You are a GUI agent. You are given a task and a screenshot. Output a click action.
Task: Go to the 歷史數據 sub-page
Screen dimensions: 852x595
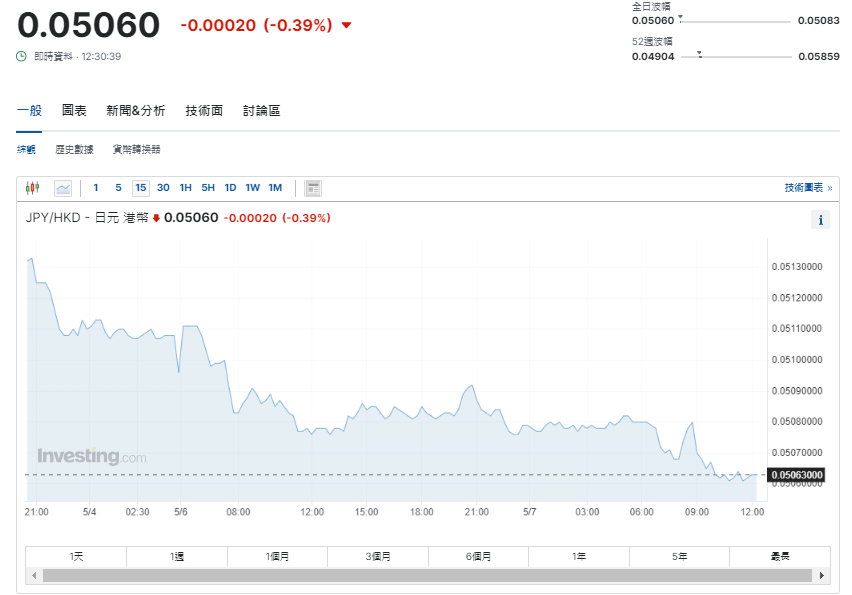(x=74, y=149)
